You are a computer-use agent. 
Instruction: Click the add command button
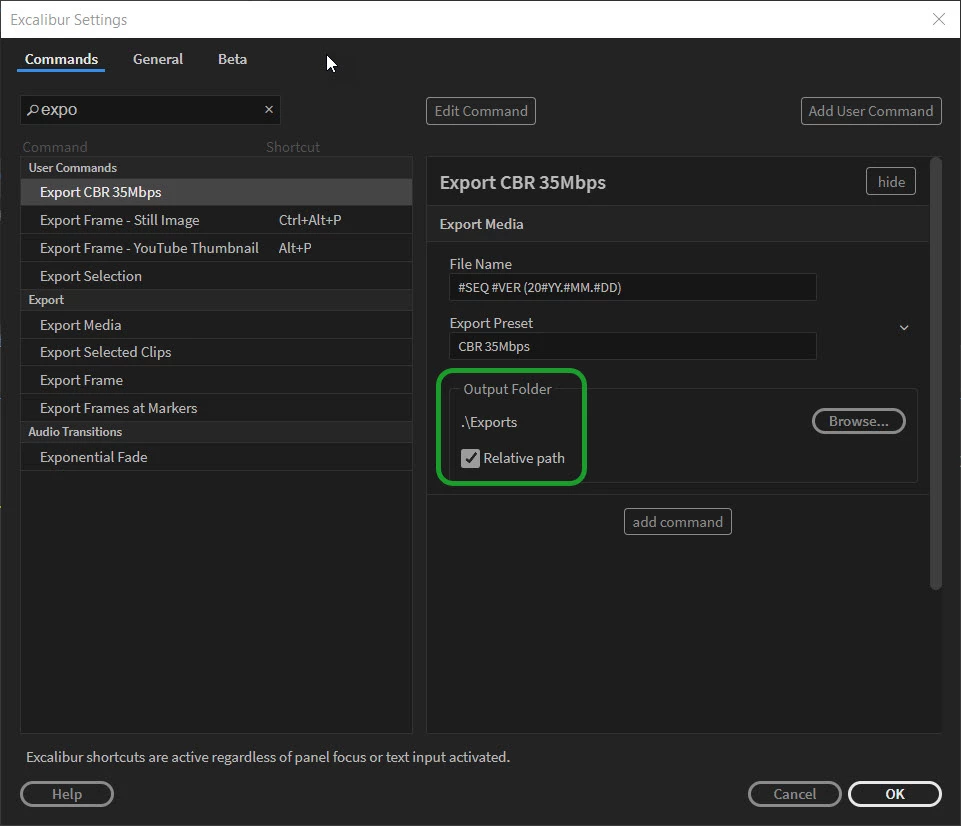point(677,521)
